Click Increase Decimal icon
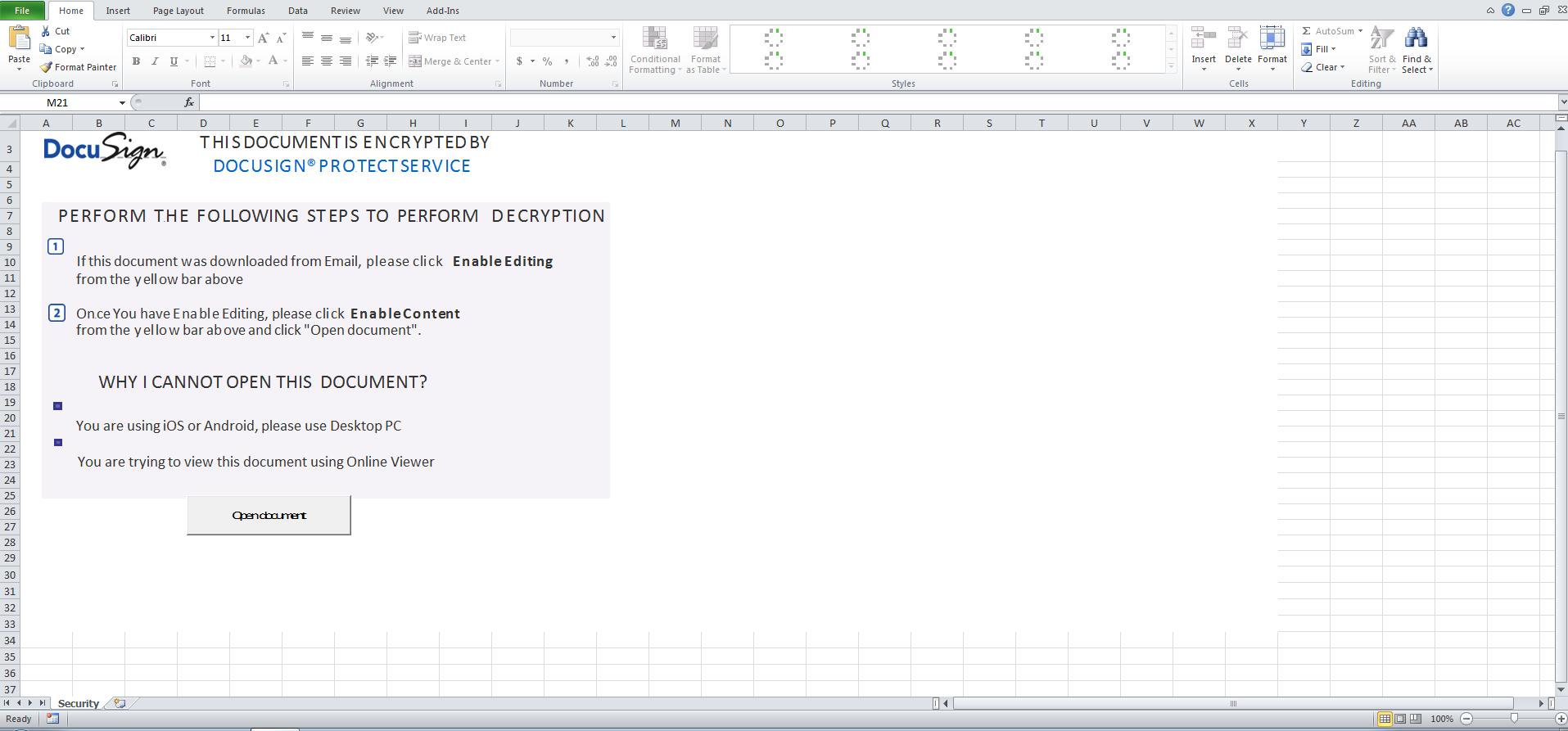Viewport: 1568px width, 731px height. pyautogui.click(x=593, y=61)
